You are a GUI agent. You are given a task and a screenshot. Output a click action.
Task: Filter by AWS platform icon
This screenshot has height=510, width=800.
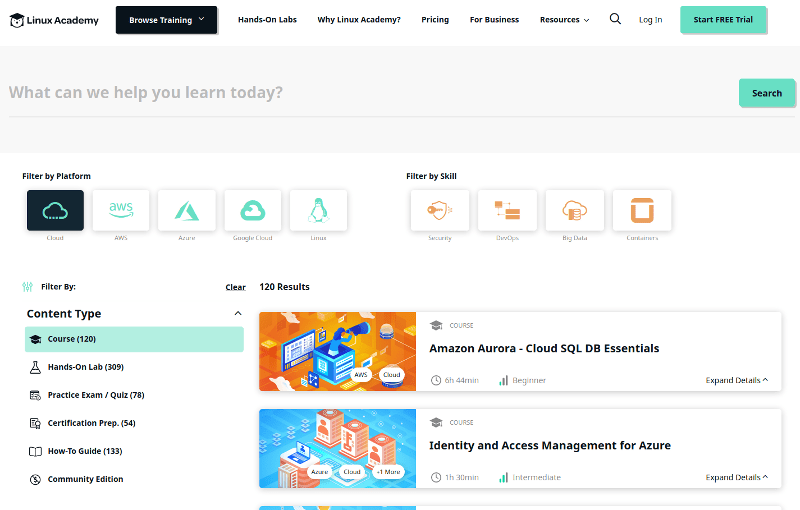click(x=121, y=210)
